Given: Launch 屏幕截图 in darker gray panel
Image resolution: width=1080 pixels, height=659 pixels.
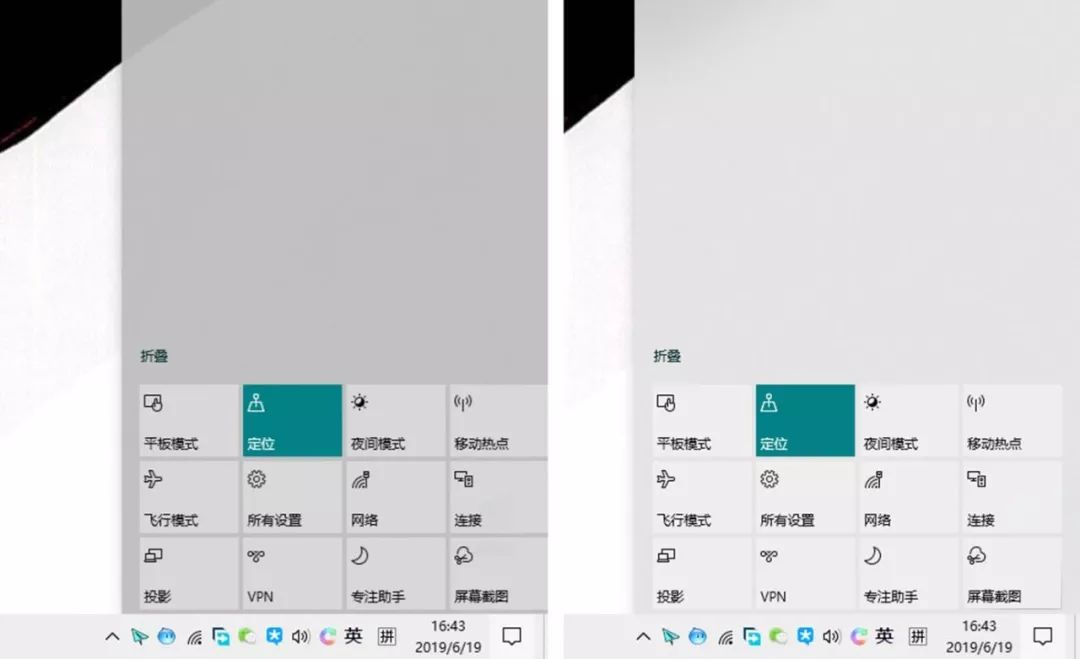Looking at the screenshot, I should (x=498, y=574).
